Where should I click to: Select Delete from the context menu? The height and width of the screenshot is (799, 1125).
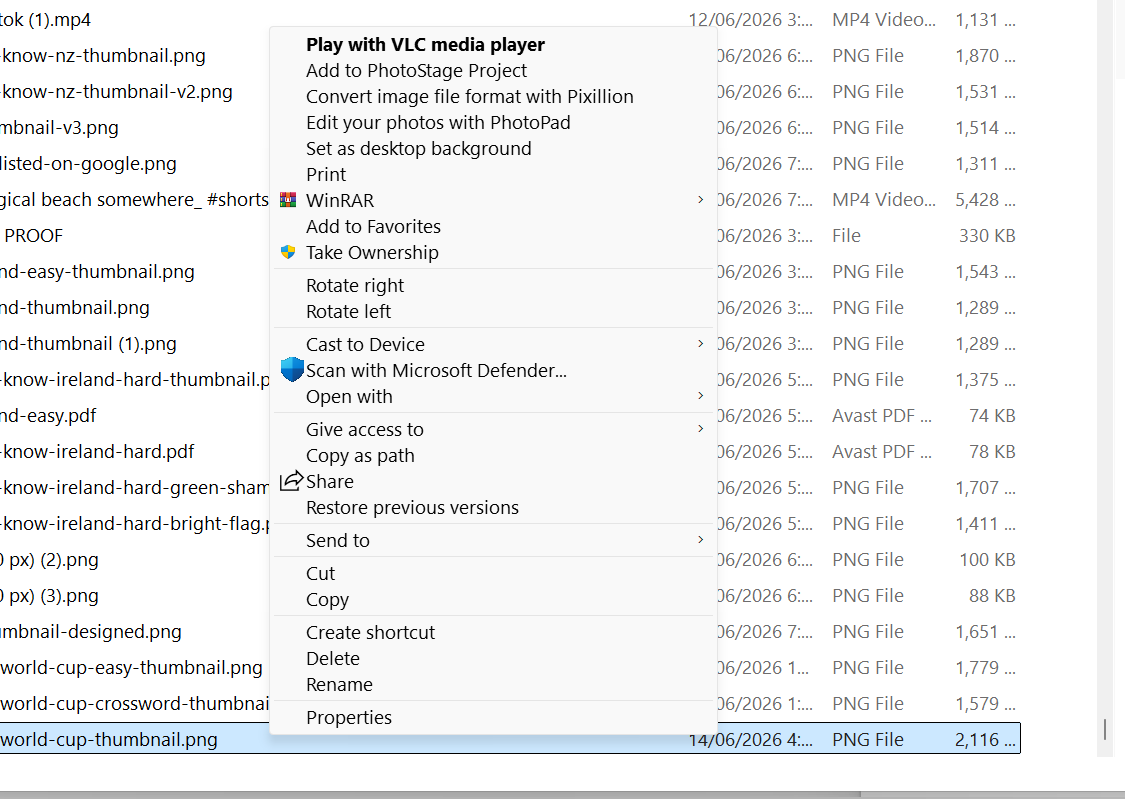tap(333, 658)
